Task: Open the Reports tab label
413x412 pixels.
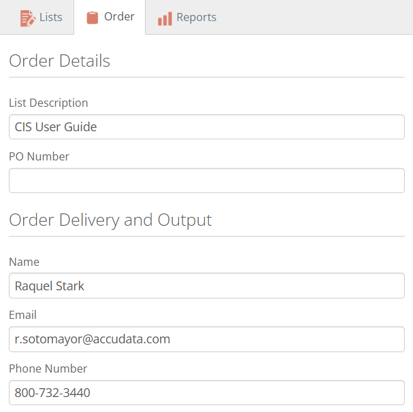Action: click(x=196, y=17)
